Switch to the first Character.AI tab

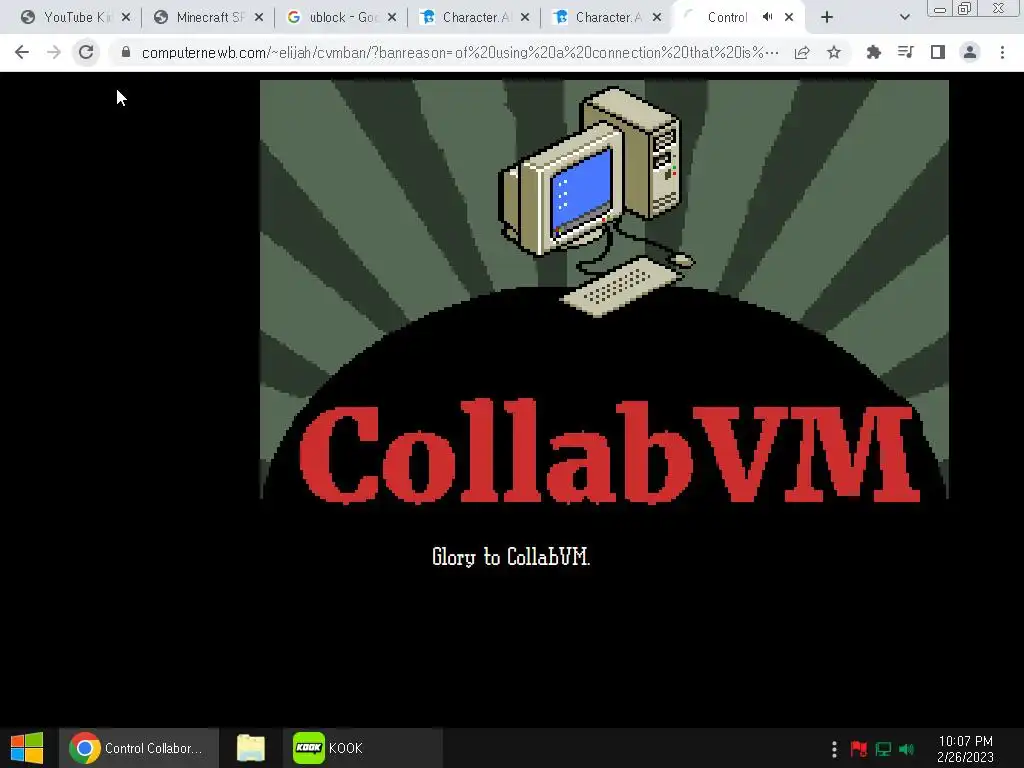pos(467,17)
